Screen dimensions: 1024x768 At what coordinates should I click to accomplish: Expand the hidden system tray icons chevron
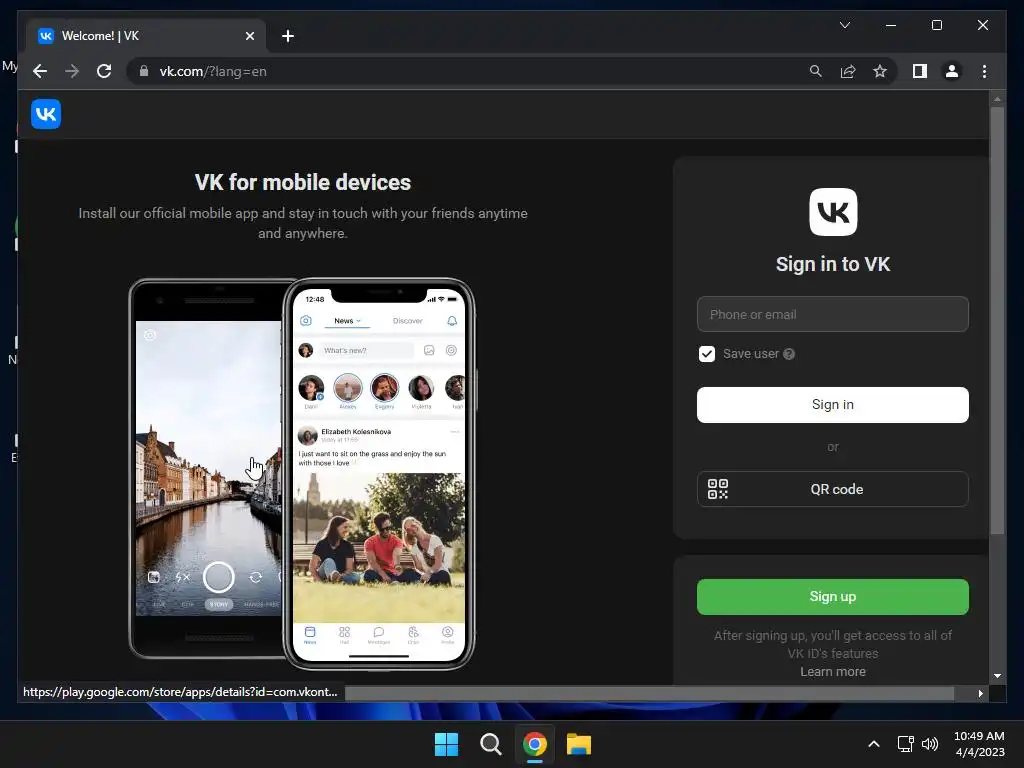pyautogui.click(x=874, y=744)
